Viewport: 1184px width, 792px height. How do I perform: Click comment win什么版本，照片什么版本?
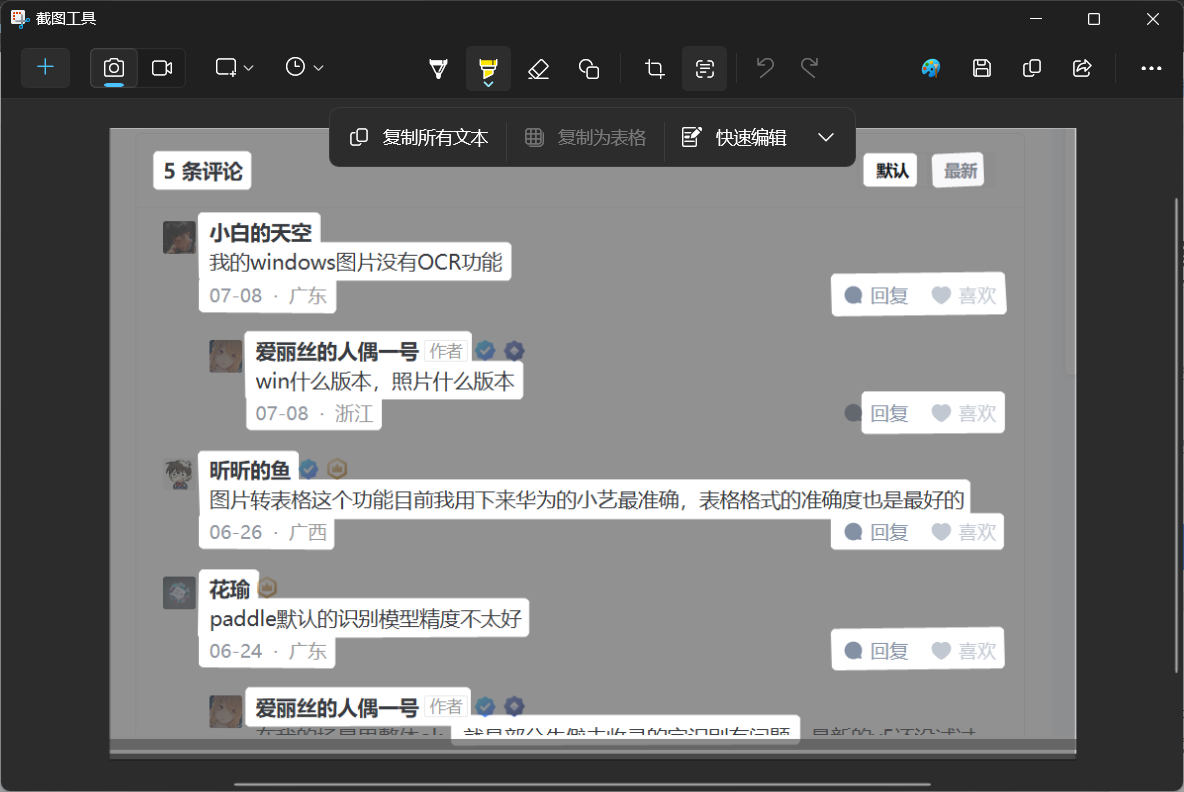click(x=385, y=381)
